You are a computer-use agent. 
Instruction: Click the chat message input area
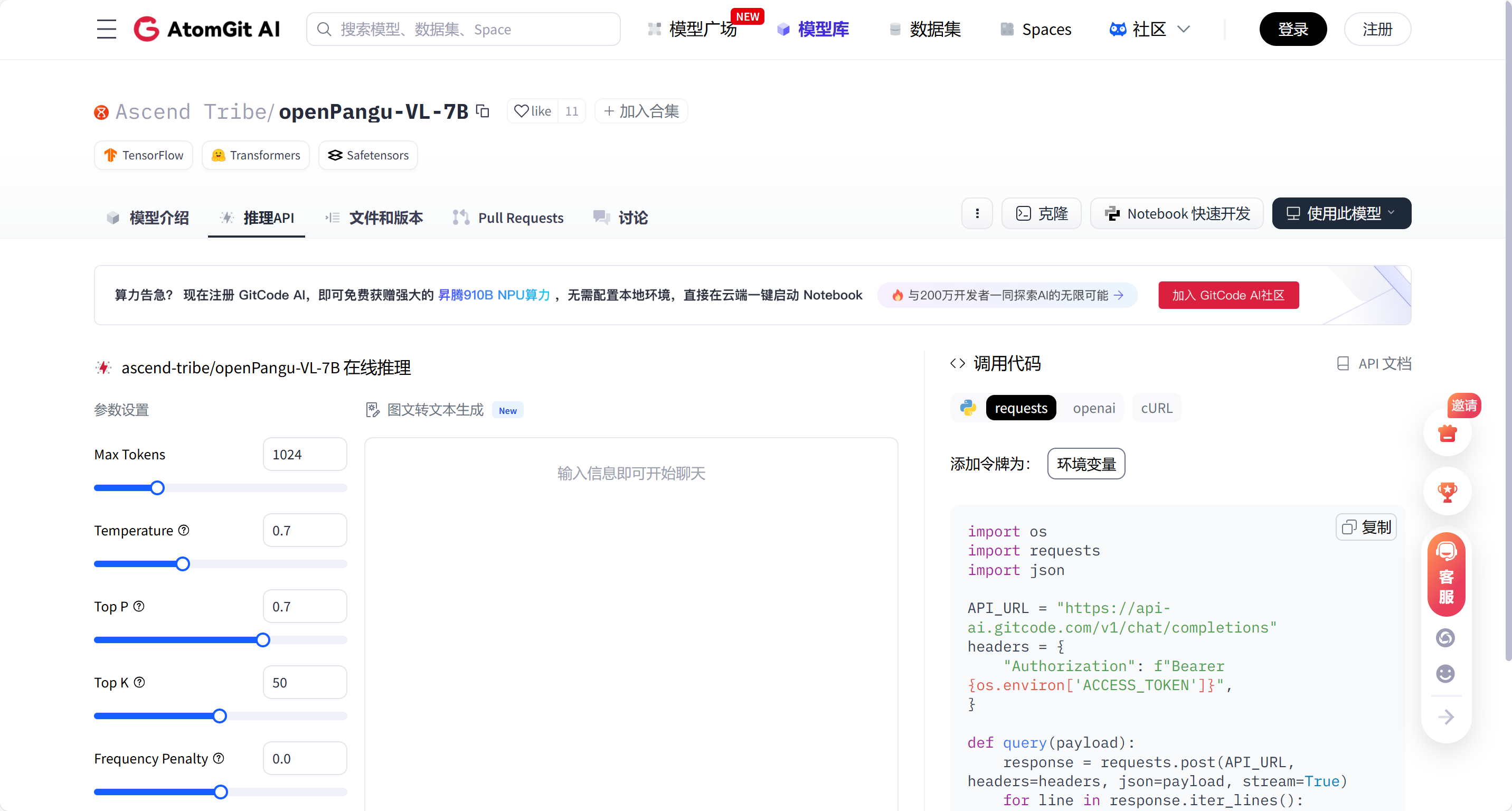coord(631,474)
